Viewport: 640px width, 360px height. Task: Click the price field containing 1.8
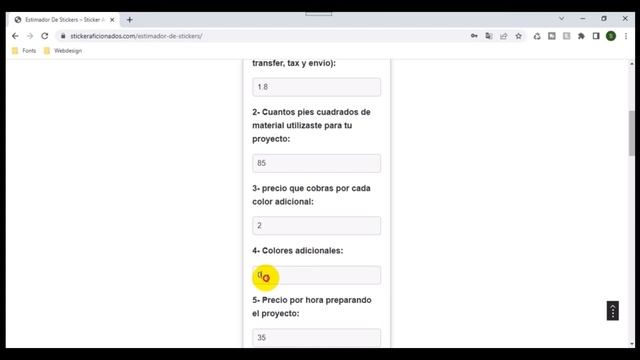[x=316, y=87]
